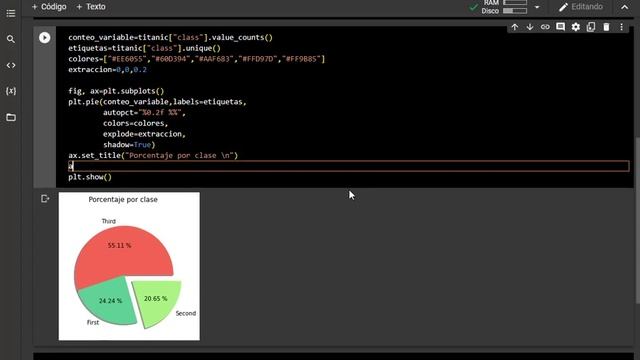Move the cell up with the arrow
Screen dimensions: 640x360
point(515,27)
